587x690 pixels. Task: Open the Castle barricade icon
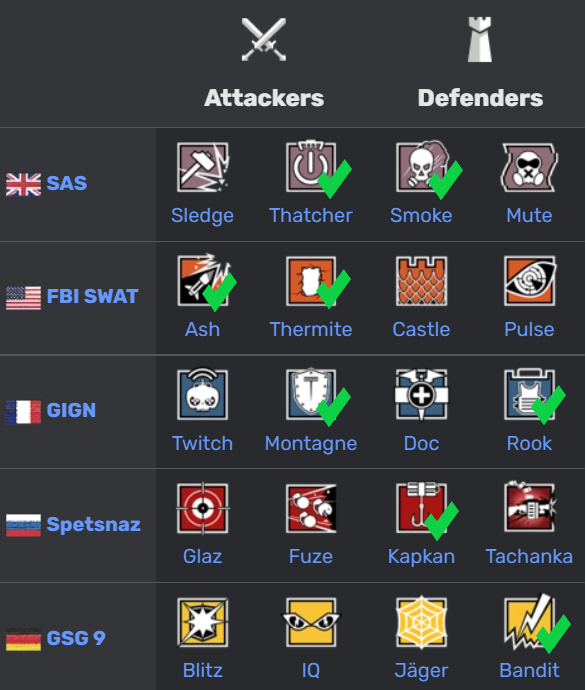pos(422,281)
